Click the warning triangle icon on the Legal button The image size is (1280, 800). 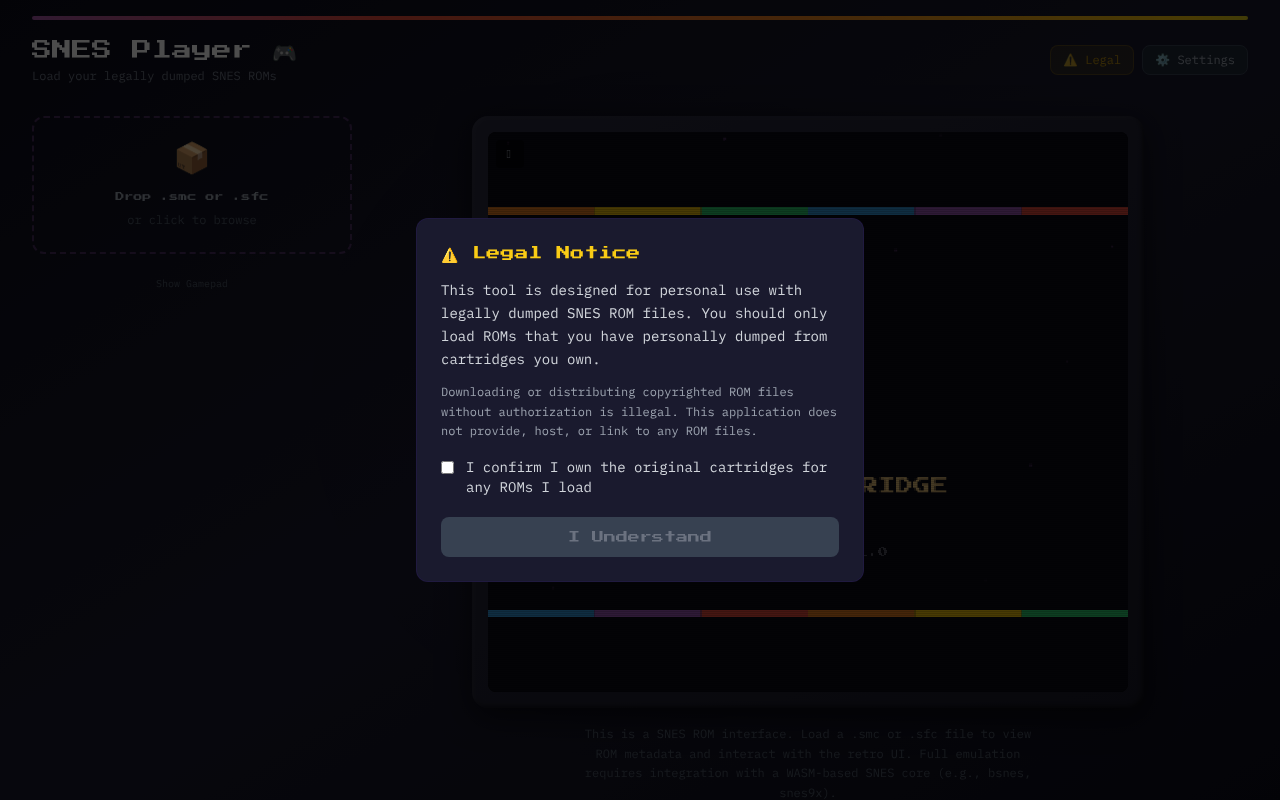1070,60
